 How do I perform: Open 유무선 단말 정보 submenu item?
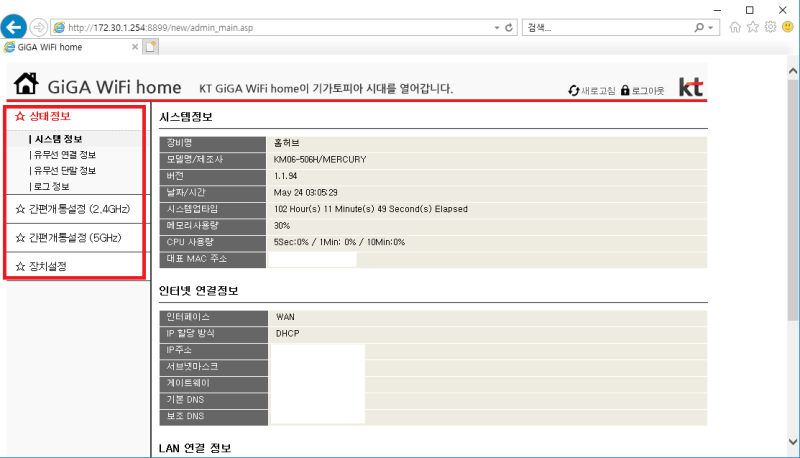62,171
